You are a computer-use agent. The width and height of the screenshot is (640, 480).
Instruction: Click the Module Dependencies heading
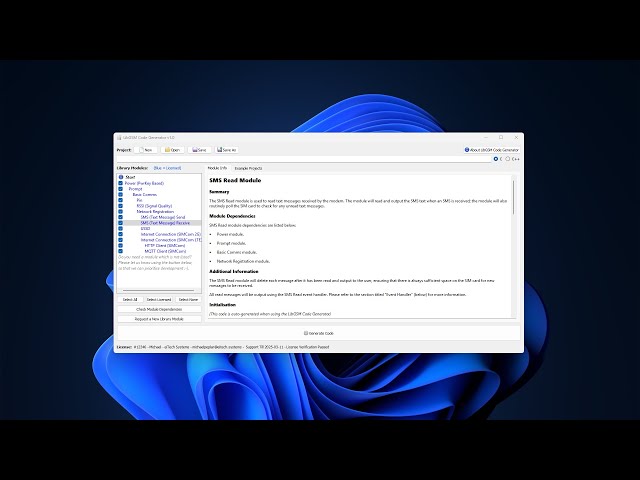pos(232,216)
